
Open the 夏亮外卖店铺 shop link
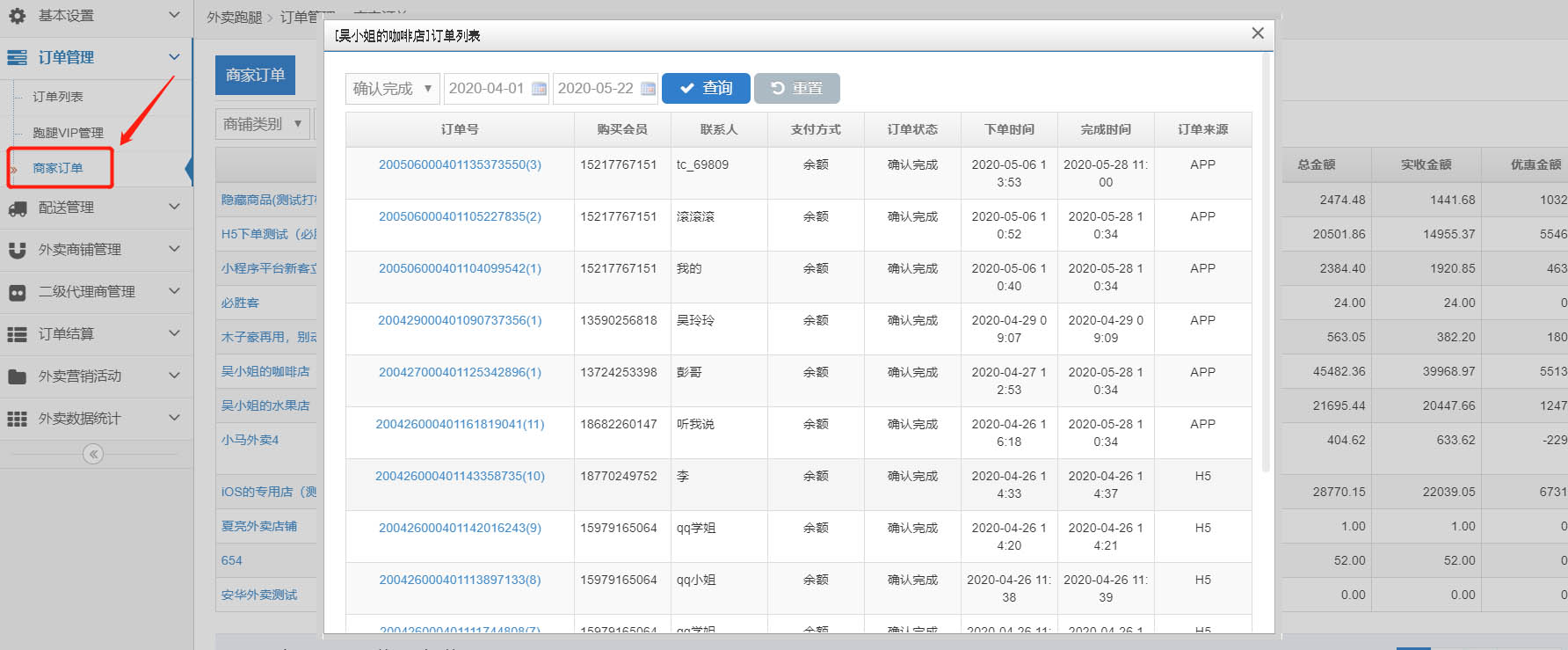point(259,526)
